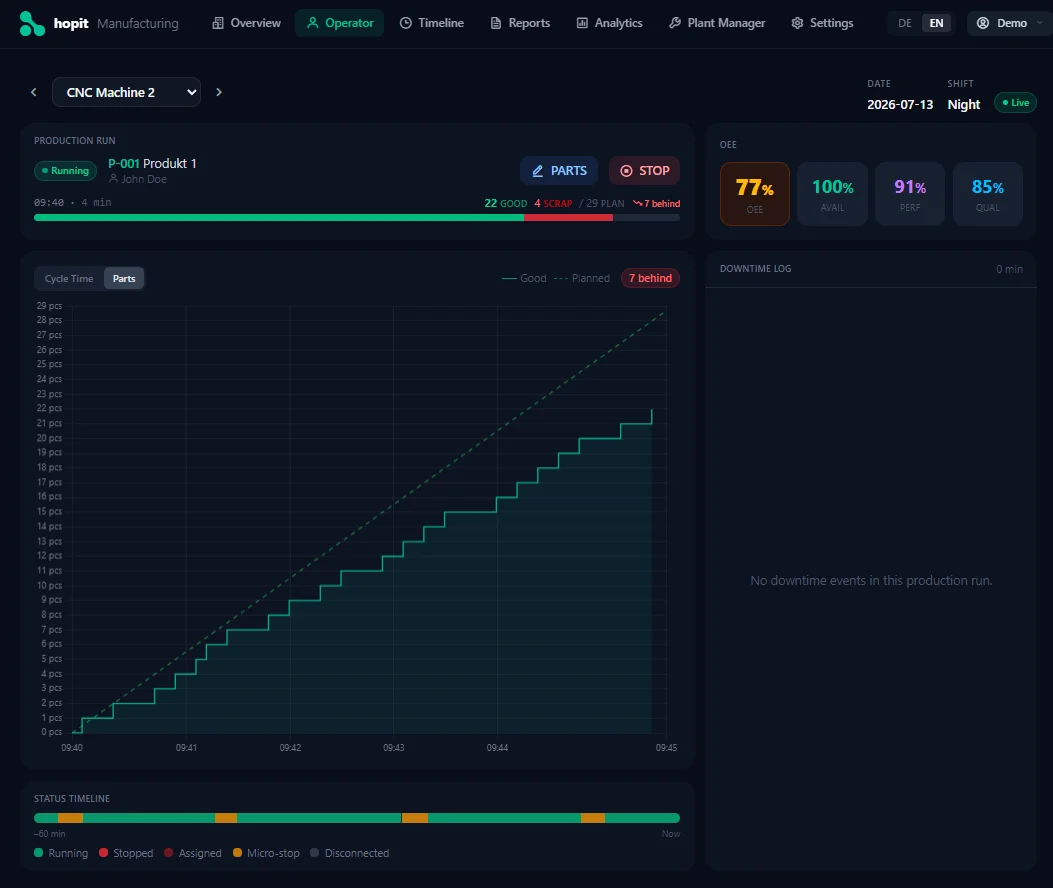This screenshot has height=888, width=1053.
Task: Go to the Timeline view
Action: coord(431,23)
